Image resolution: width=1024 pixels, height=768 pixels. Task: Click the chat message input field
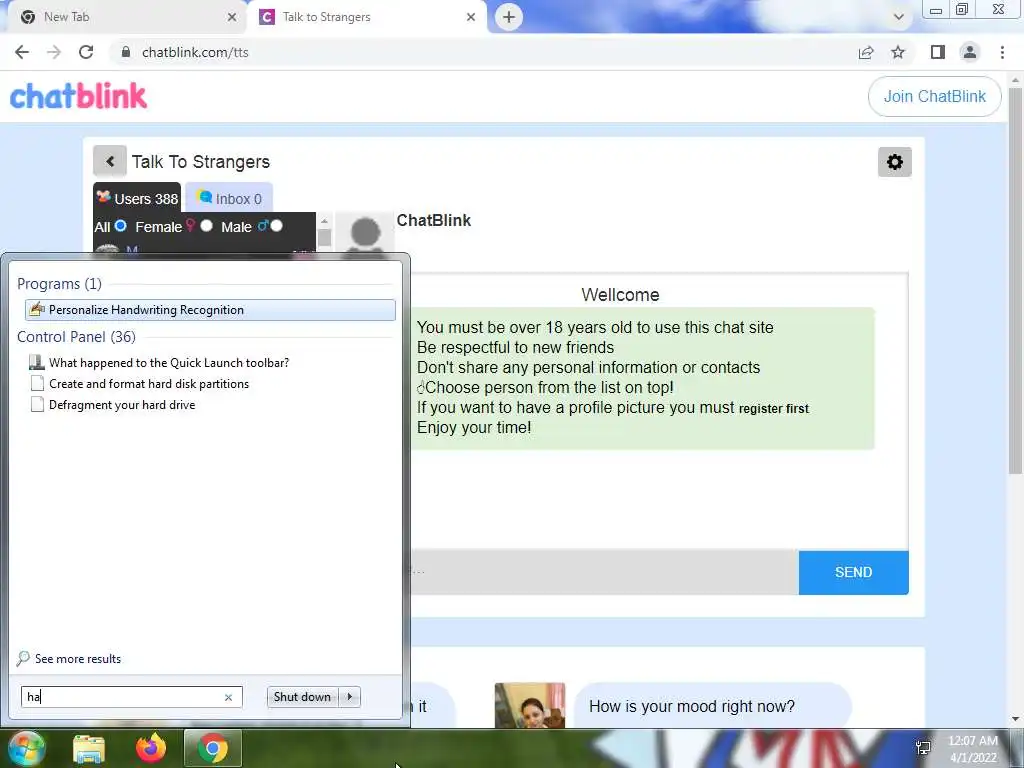[604, 572]
